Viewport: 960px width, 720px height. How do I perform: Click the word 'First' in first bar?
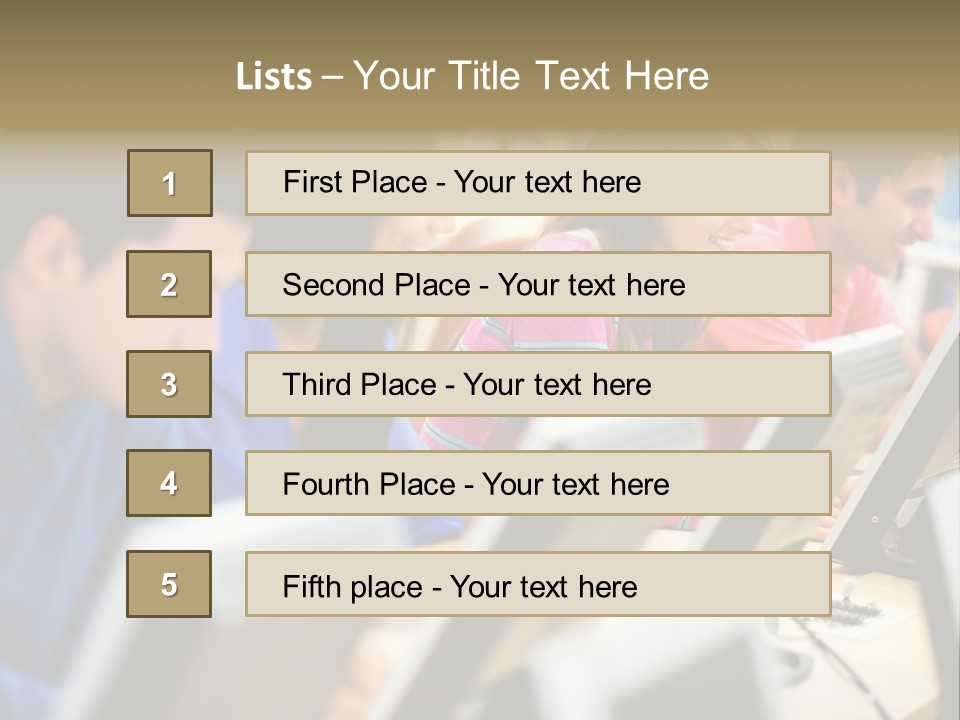point(313,182)
